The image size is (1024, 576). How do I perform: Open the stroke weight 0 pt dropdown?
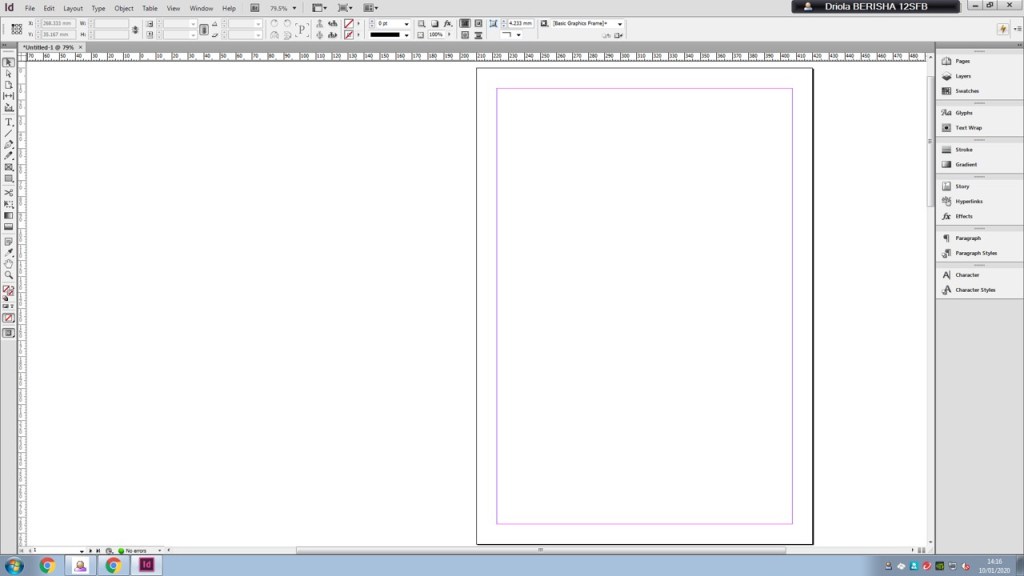coord(406,23)
